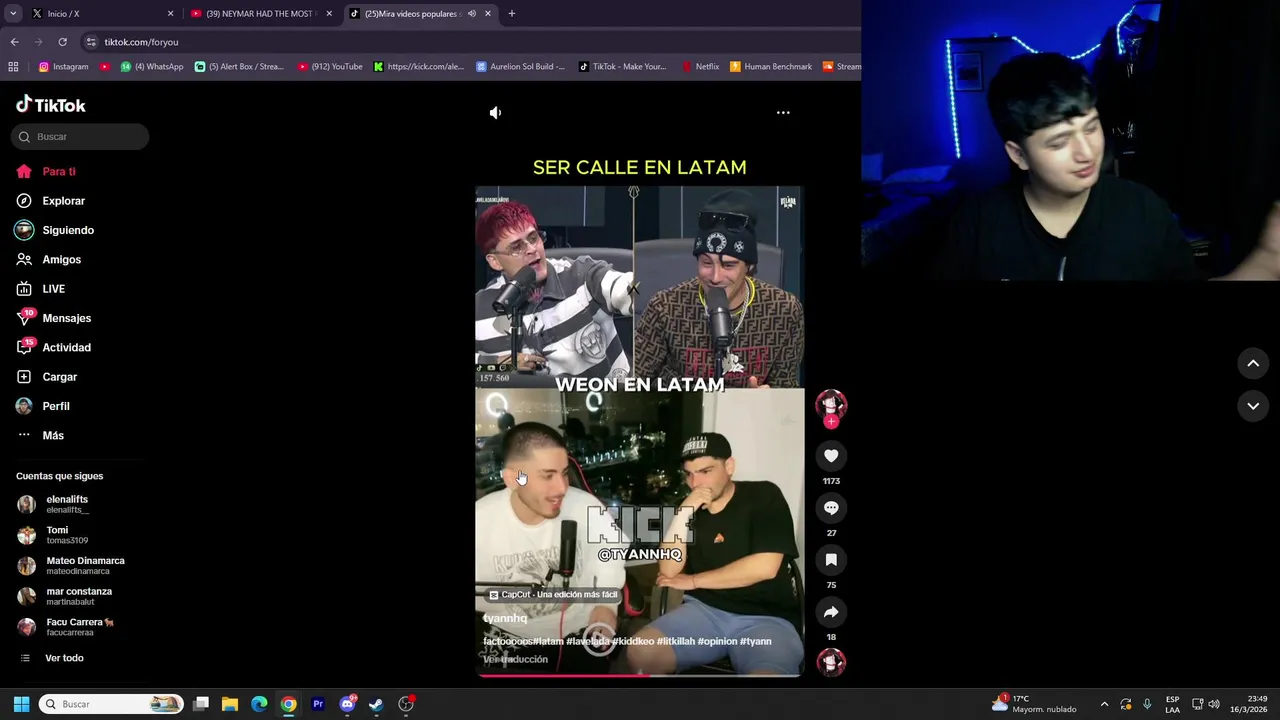This screenshot has height=720, width=1280.
Task: Click Ver traducción under the caption
Action: 516,660
